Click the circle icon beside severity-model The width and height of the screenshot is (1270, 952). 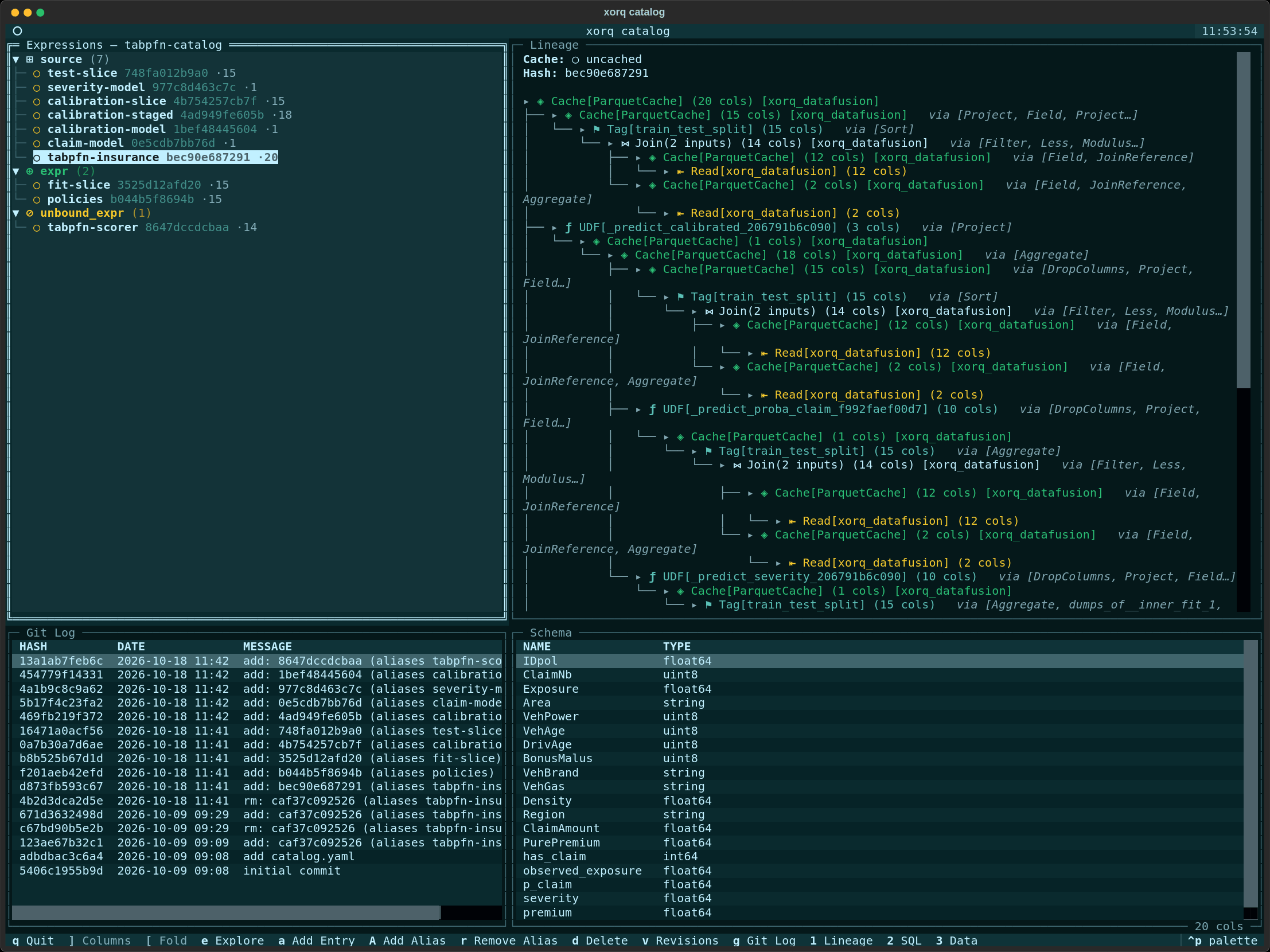point(37,88)
